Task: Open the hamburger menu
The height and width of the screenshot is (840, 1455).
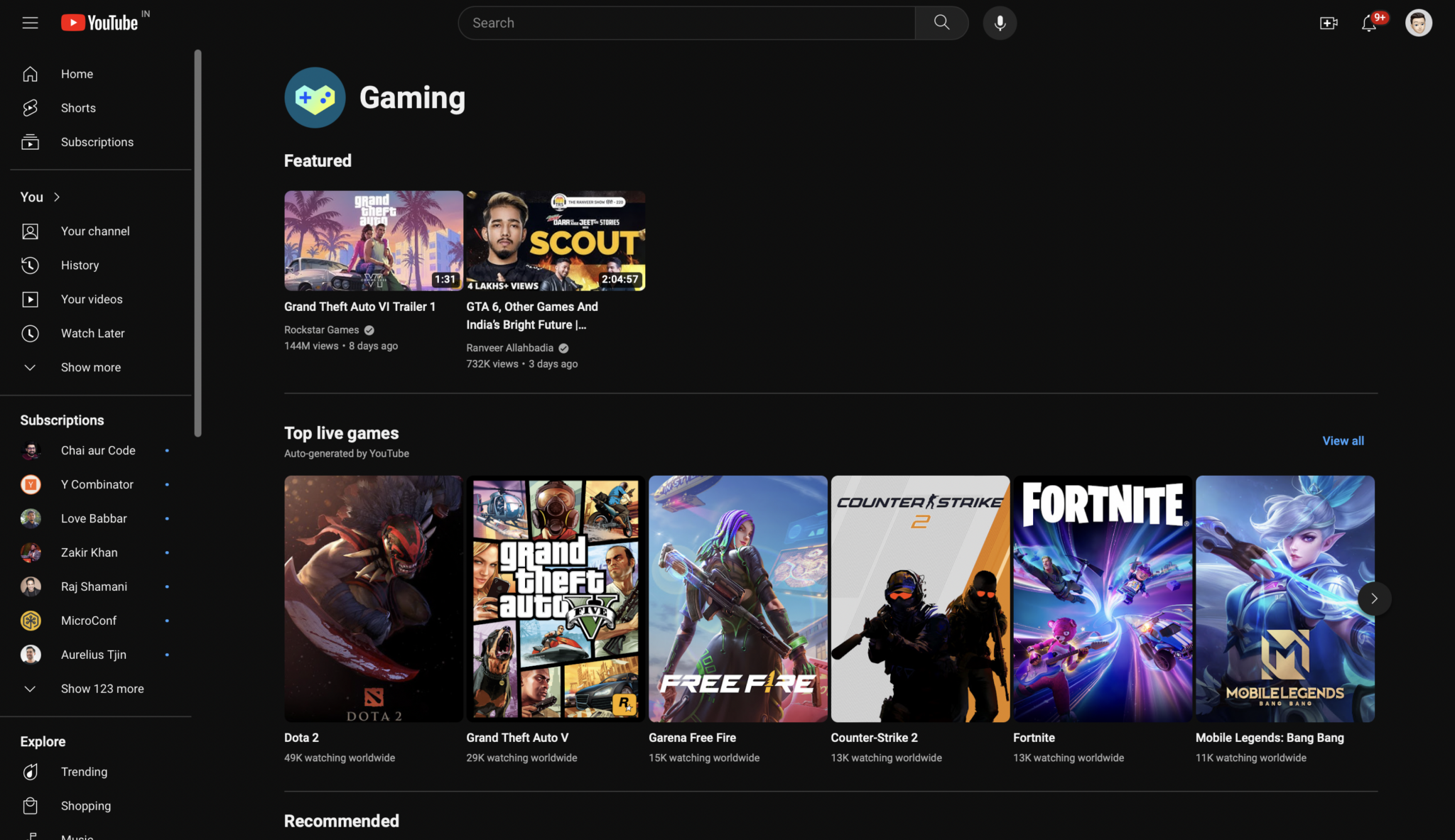Action: click(30, 22)
